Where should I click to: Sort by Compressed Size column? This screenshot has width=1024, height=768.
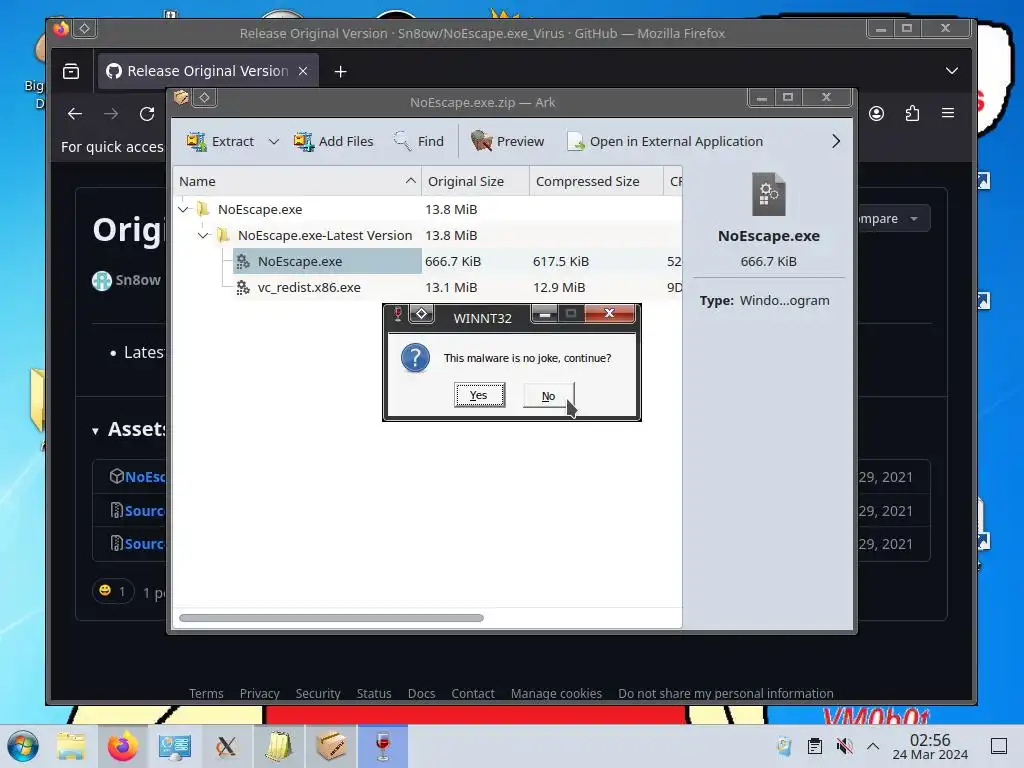(596, 181)
